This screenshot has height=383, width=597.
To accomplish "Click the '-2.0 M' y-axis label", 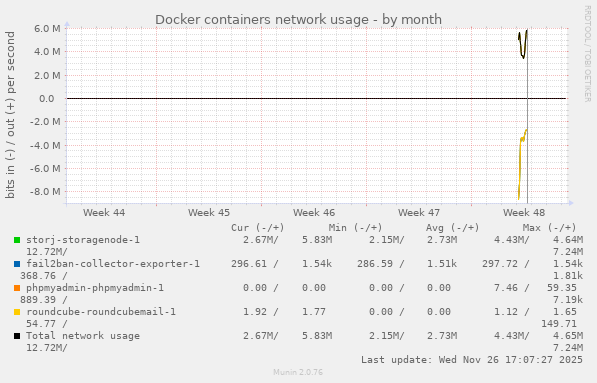I will (45, 122).
